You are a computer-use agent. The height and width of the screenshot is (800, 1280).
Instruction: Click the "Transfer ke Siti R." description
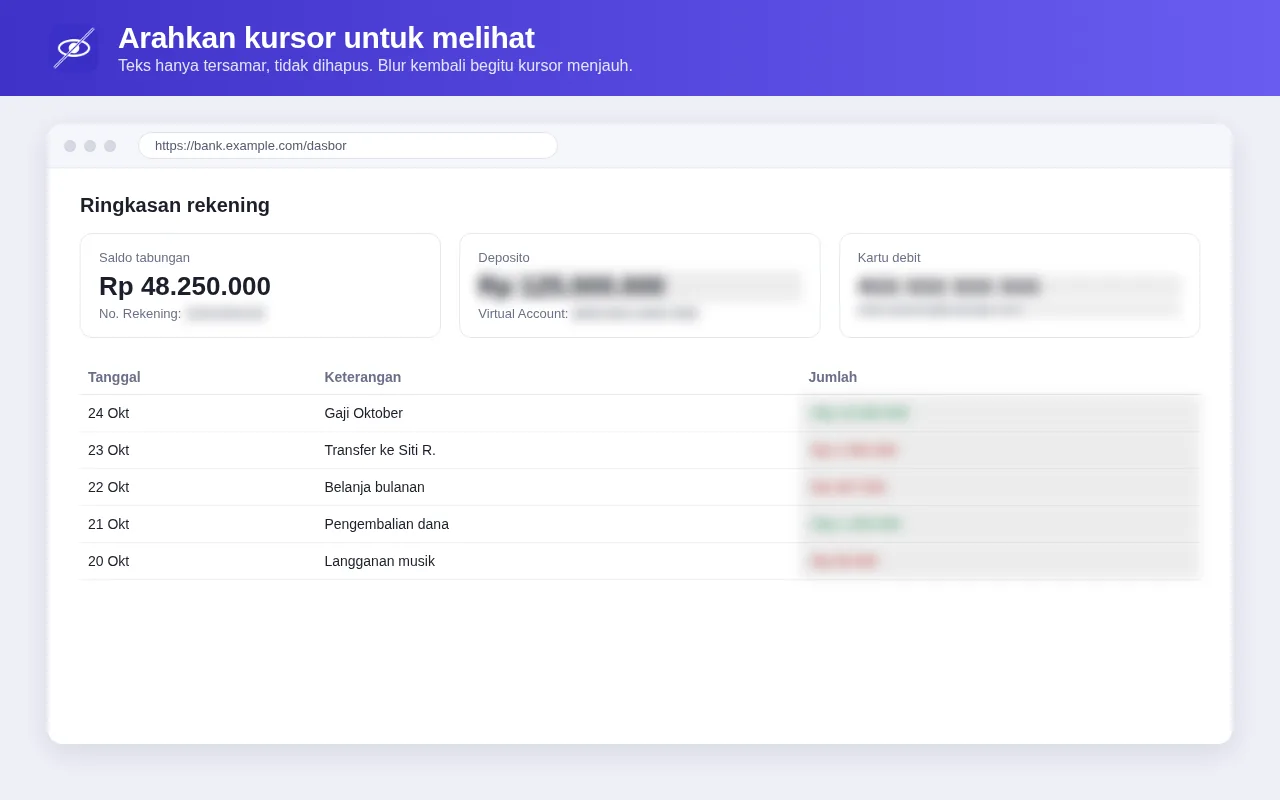(380, 450)
